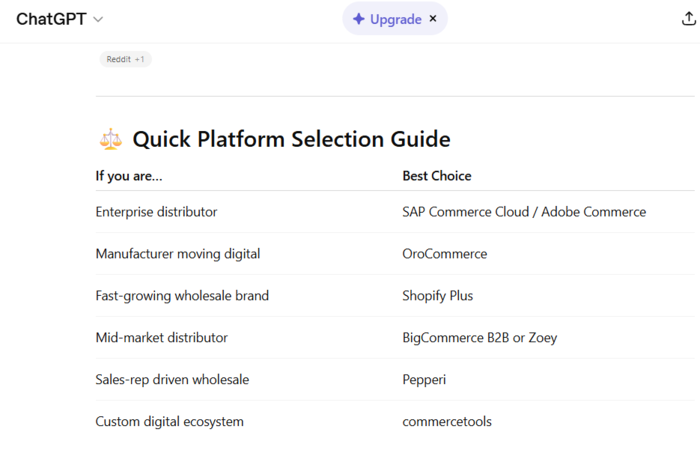Click the sparkle icon on the Upgrade button
The width and height of the screenshot is (700, 474).
[358, 19]
